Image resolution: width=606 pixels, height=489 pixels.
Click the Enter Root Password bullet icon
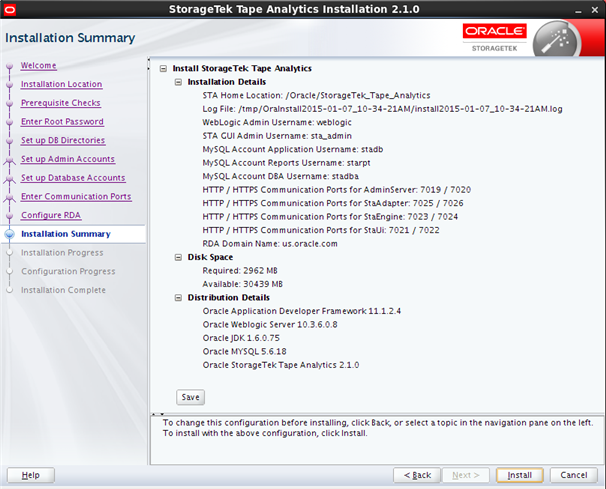[x=10, y=122]
